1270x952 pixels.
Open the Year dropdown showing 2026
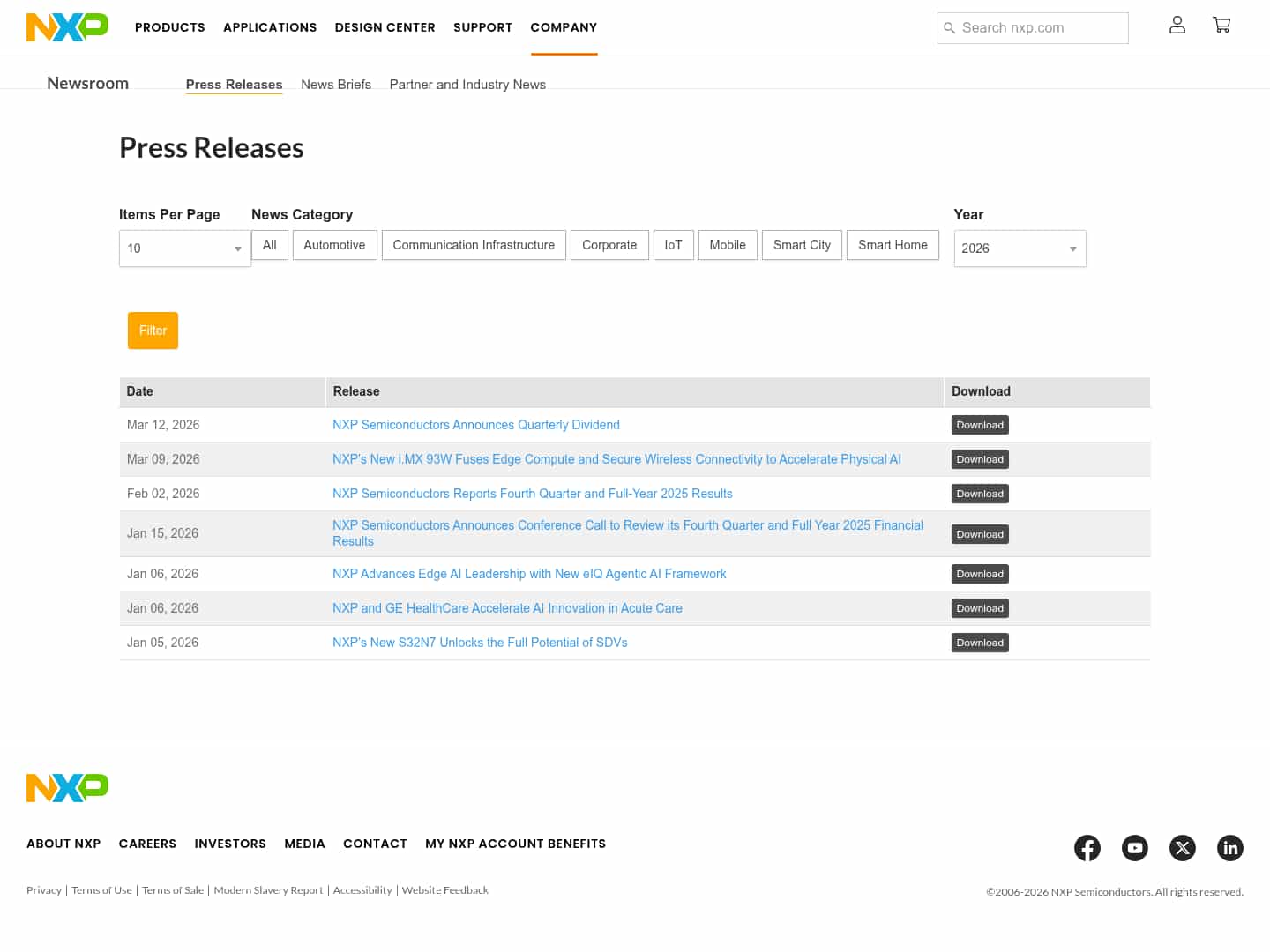pos(1020,249)
